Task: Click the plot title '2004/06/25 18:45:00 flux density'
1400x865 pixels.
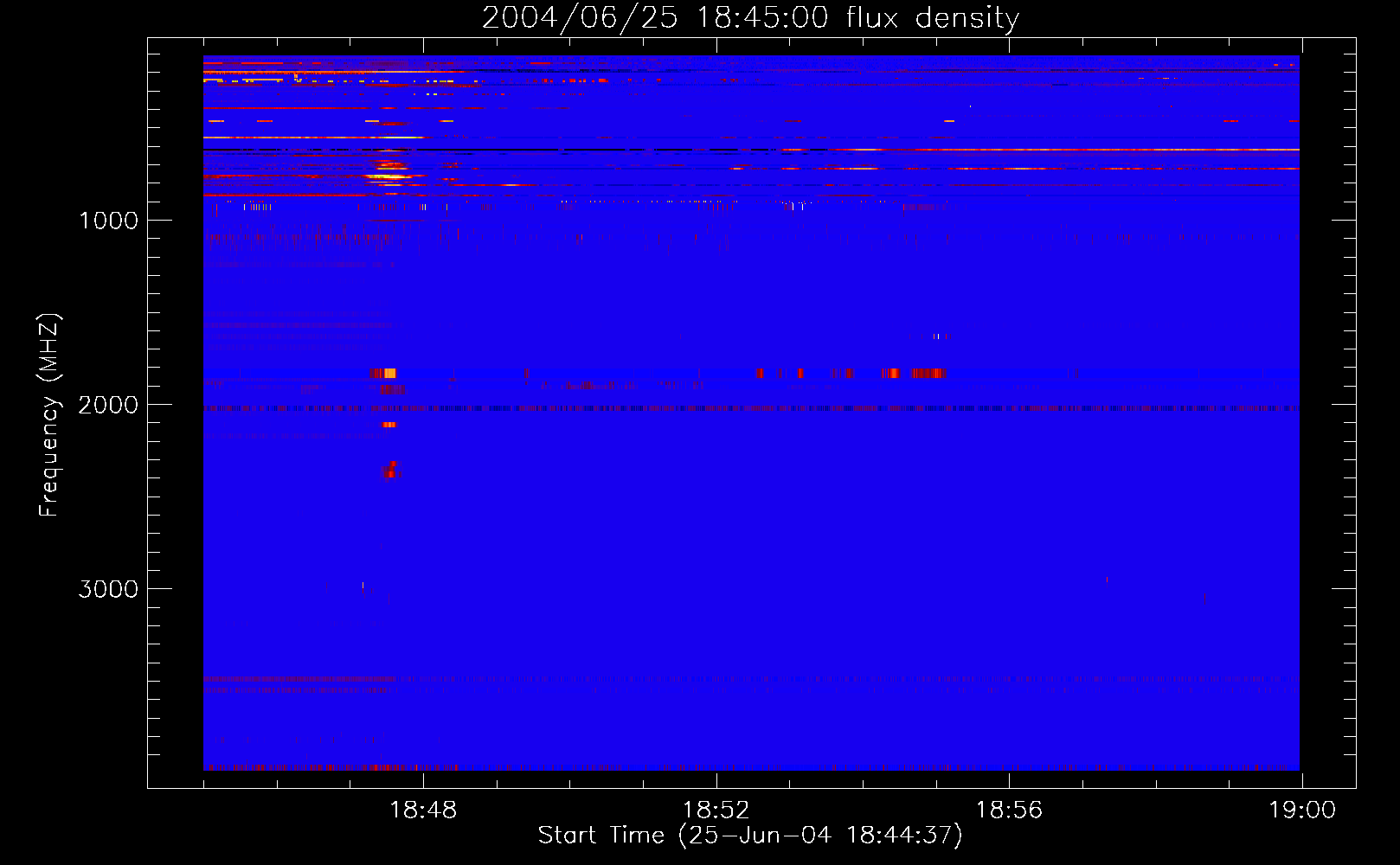Action: pyautogui.click(x=750, y=17)
